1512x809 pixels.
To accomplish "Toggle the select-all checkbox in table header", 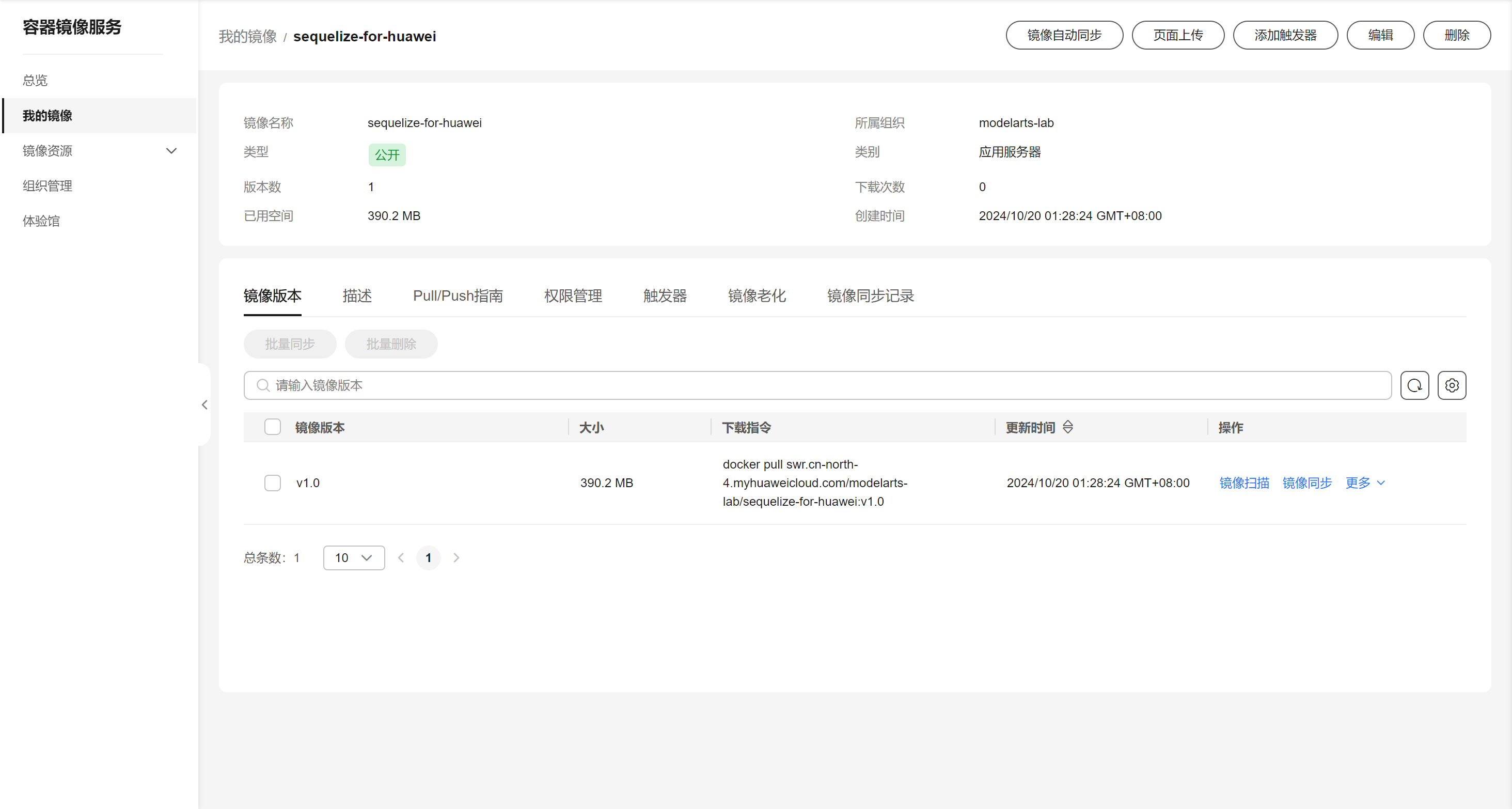I will [x=272, y=427].
